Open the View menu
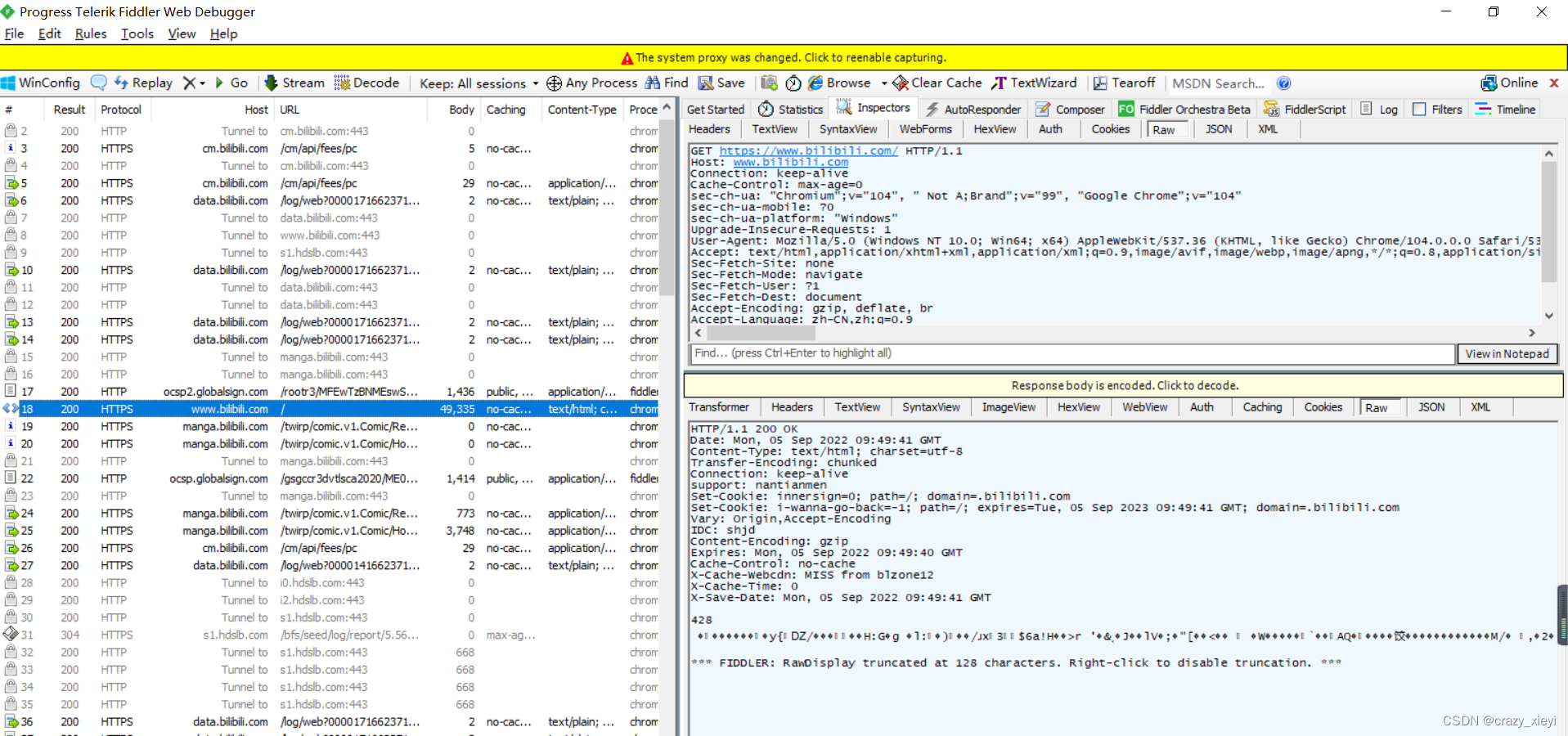The image size is (1568, 736). (x=182, y=34)
